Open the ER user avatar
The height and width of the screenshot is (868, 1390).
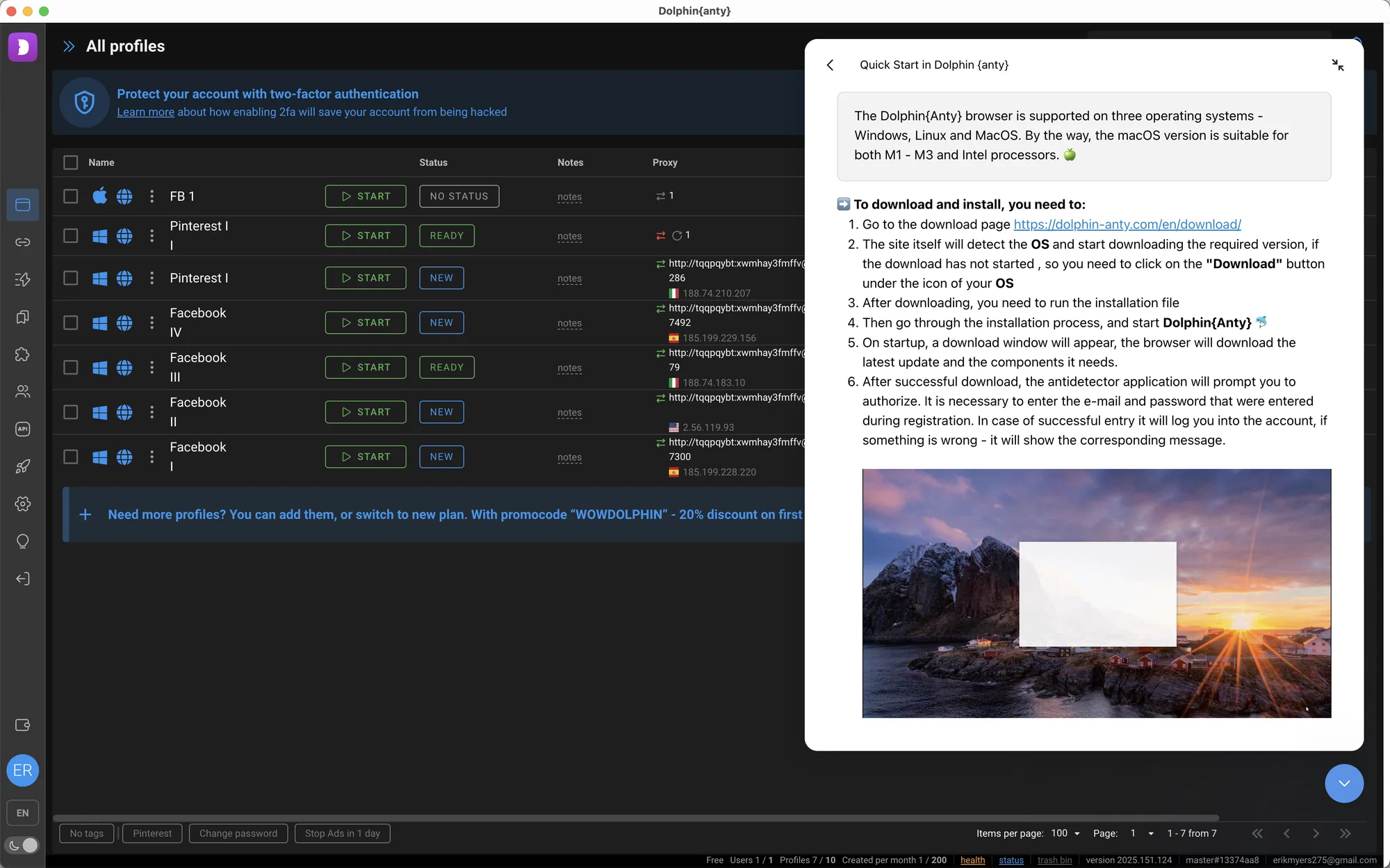pyautogui.click(x=22, y=770)
